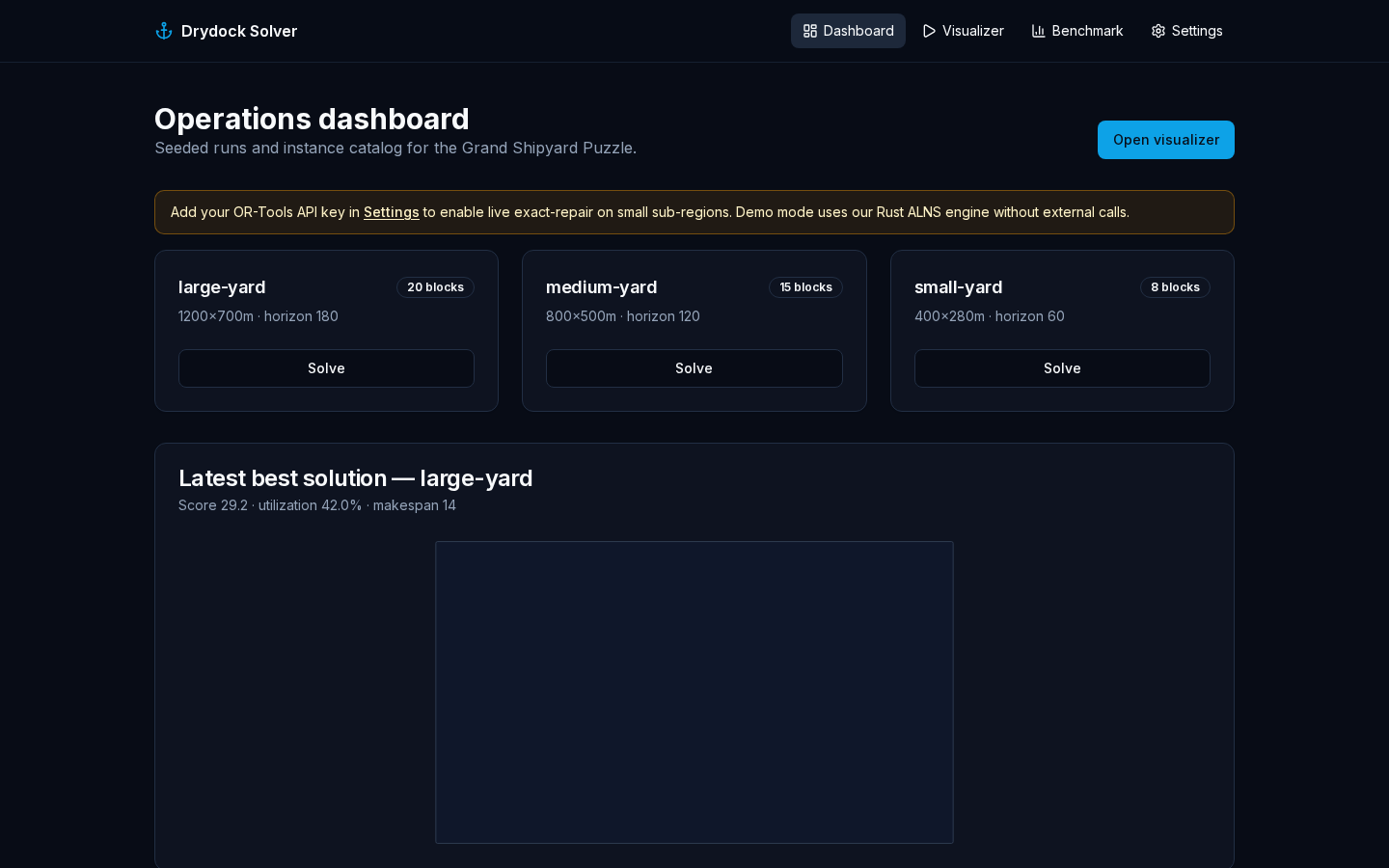Solve the large-yard instance

click(x=326, y=368)
